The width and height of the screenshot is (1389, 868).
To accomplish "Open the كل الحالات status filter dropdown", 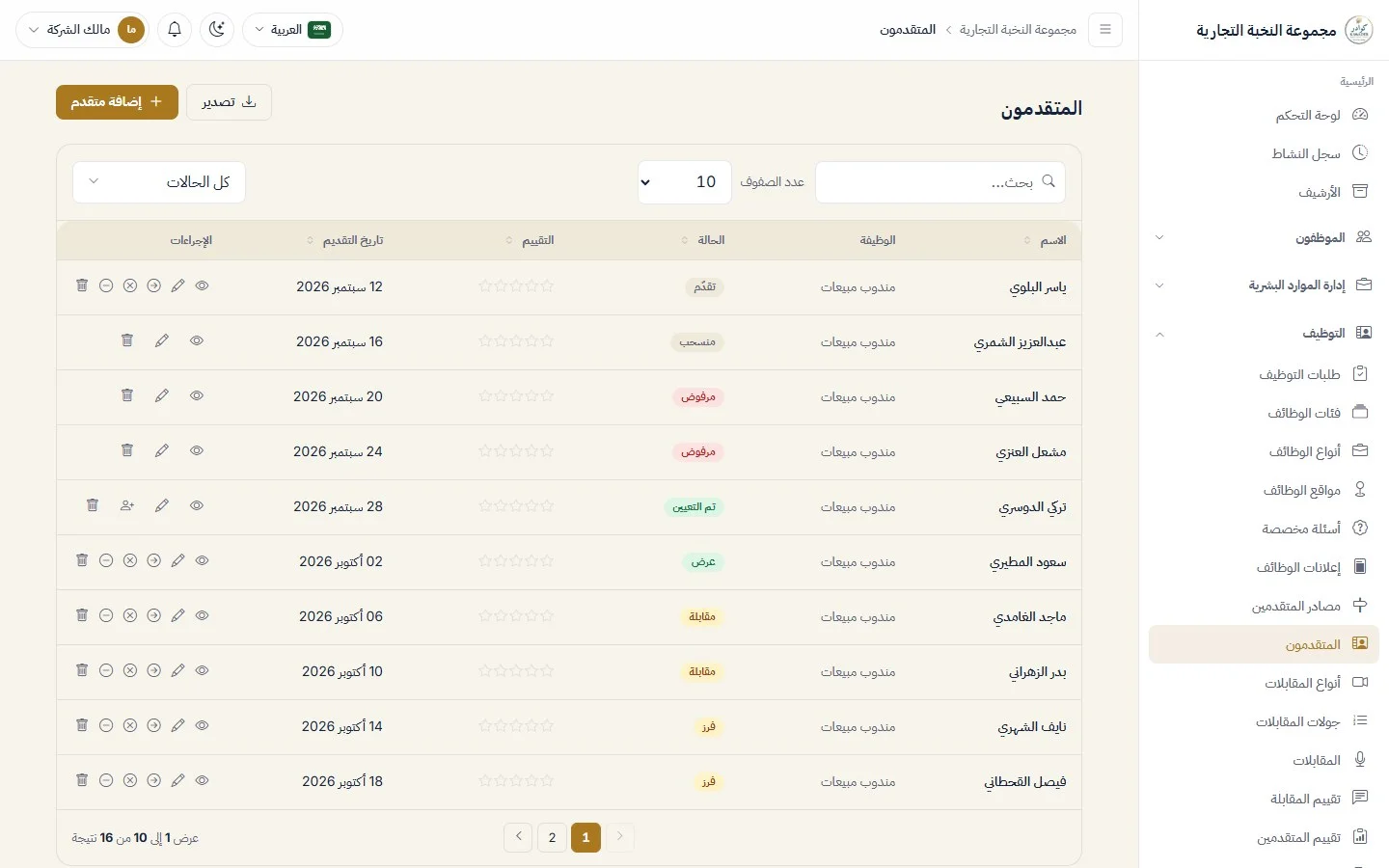I will point(159,182).
